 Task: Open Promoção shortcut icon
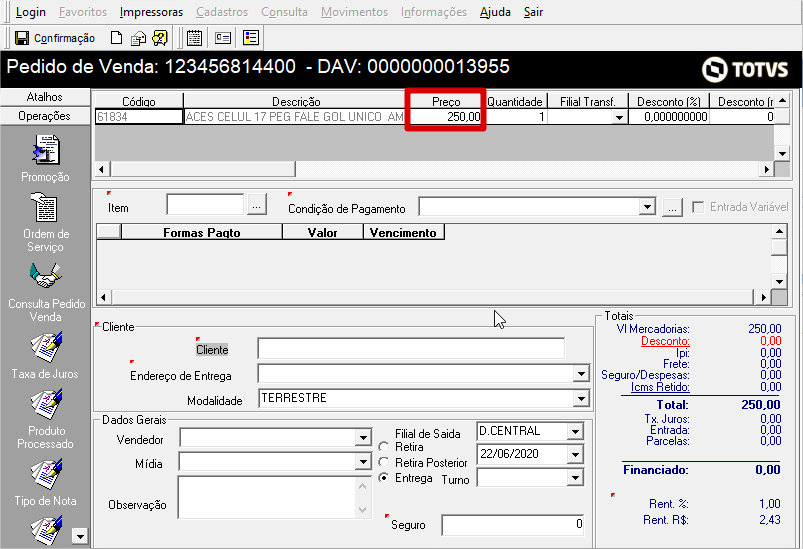coord(46,150)
